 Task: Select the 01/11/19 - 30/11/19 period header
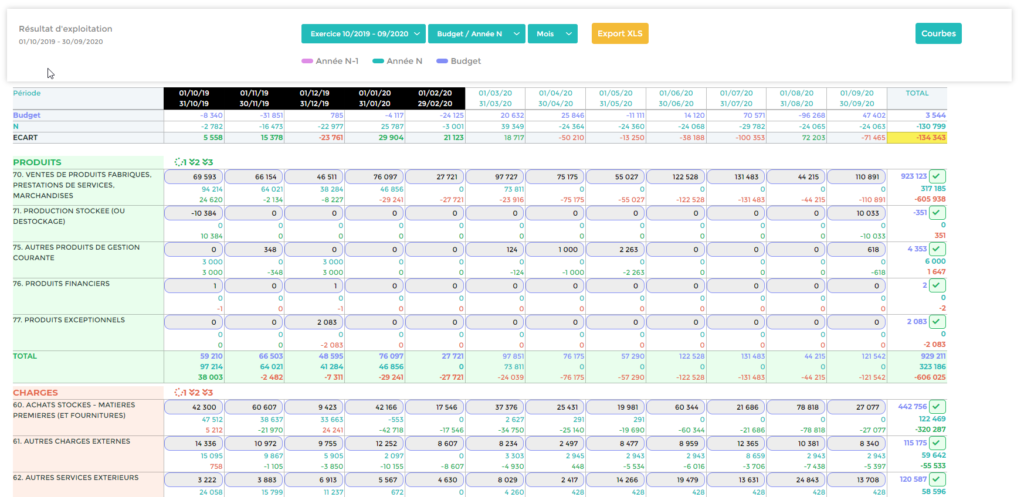(x=254, y=99)
